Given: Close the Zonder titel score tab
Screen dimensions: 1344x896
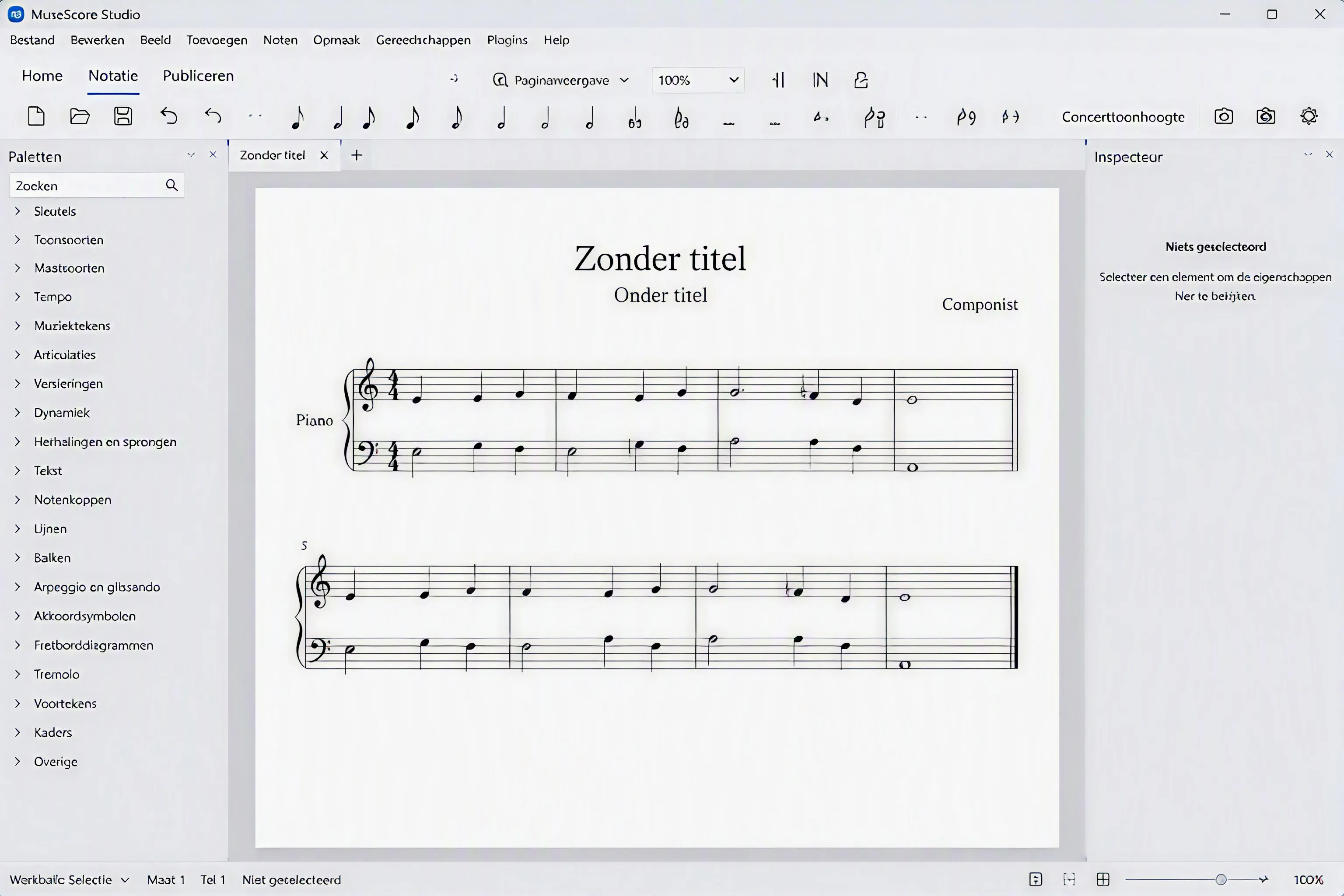Looking at the screenshot, I should (324, 155).
